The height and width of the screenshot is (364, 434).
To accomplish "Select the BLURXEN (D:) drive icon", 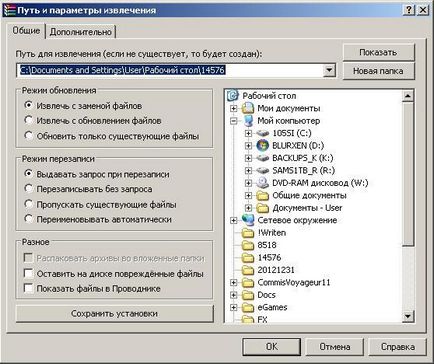I will point(263,145).
